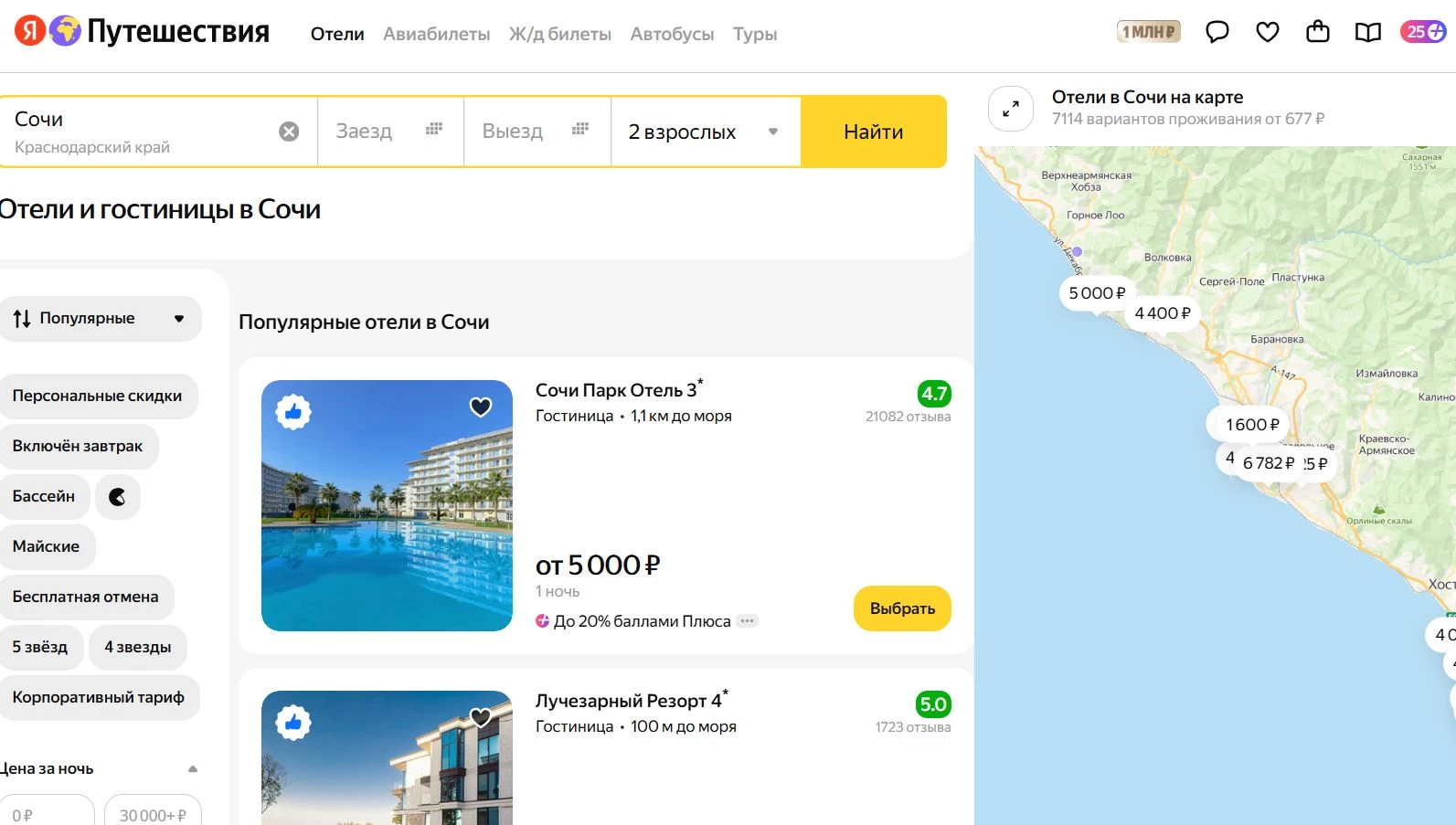Toggle the Бассейн filter chip

44,497
